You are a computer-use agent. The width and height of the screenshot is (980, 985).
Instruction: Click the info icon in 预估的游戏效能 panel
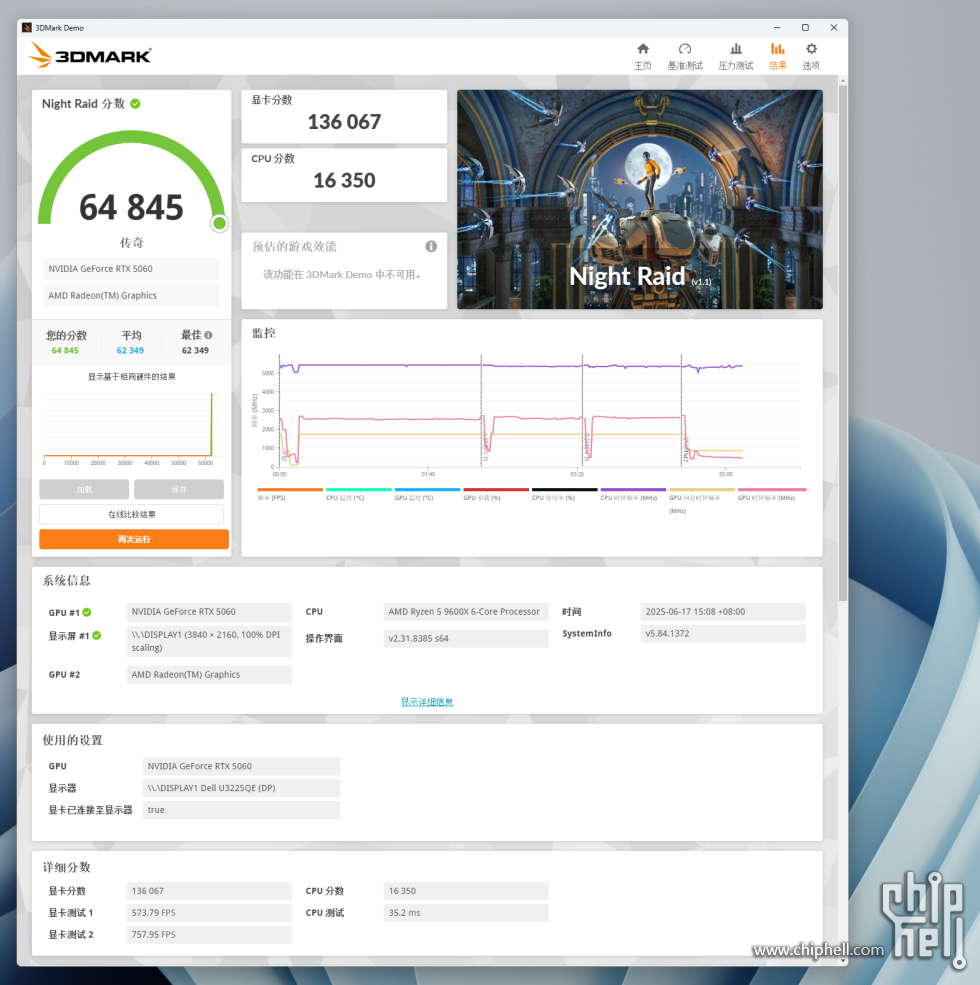(x=431, y=246)
